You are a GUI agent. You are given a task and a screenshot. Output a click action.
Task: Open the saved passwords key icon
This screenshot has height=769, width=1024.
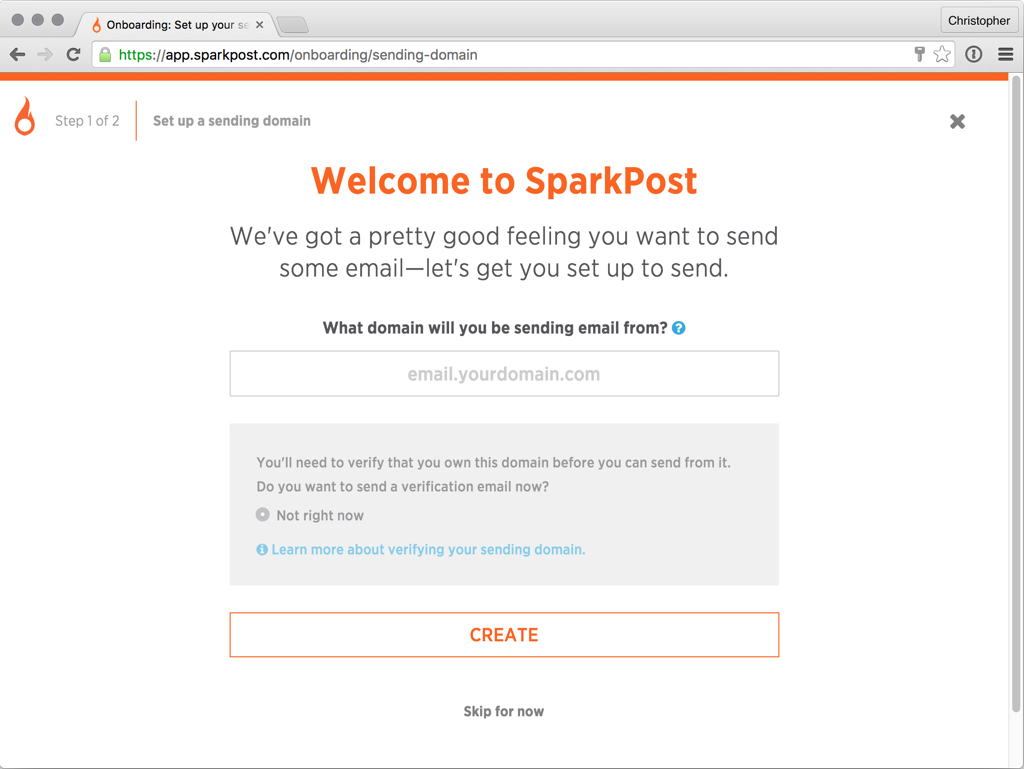919,55
